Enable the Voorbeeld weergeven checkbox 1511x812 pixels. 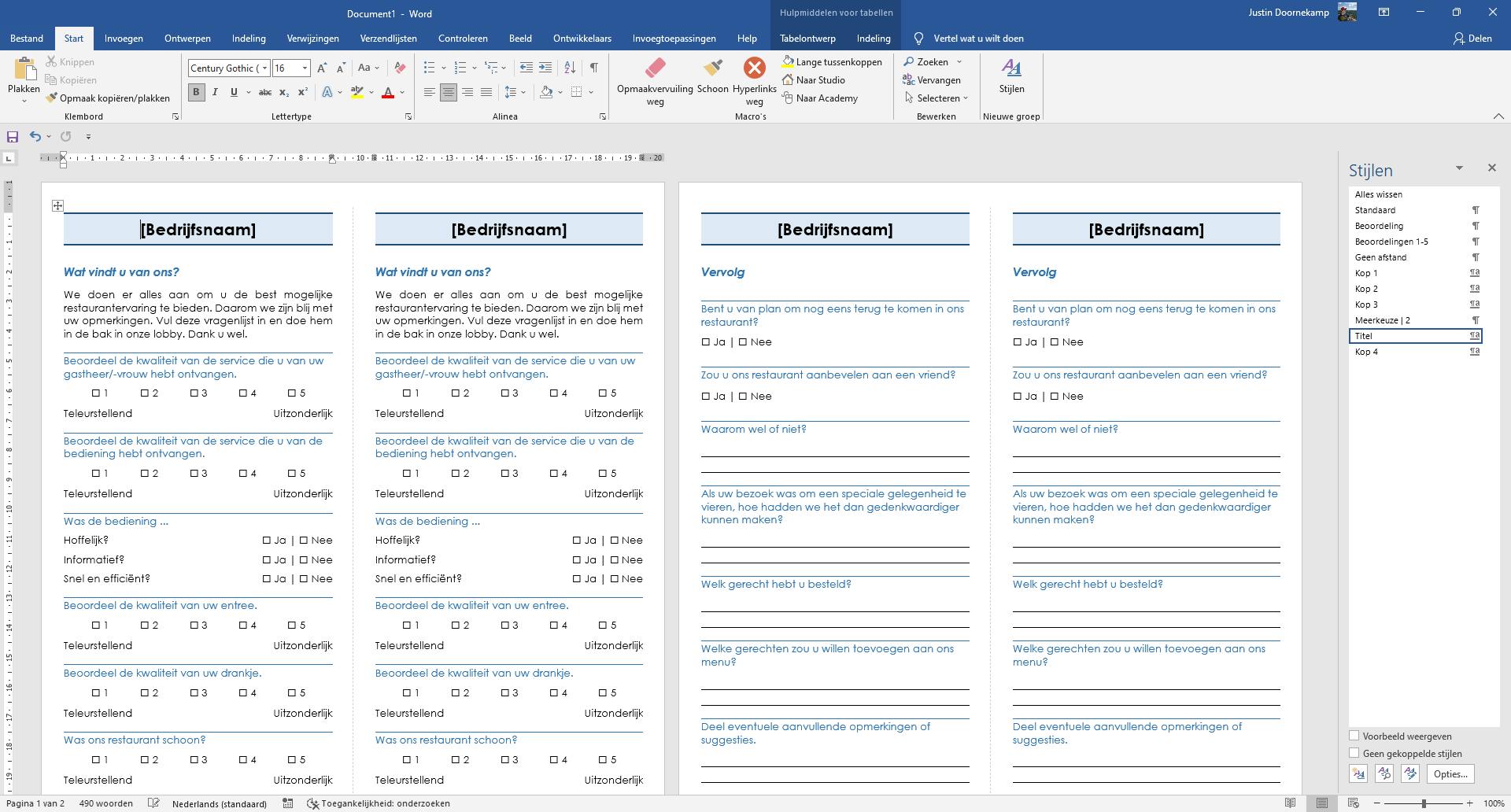[x=1354, y=736]
